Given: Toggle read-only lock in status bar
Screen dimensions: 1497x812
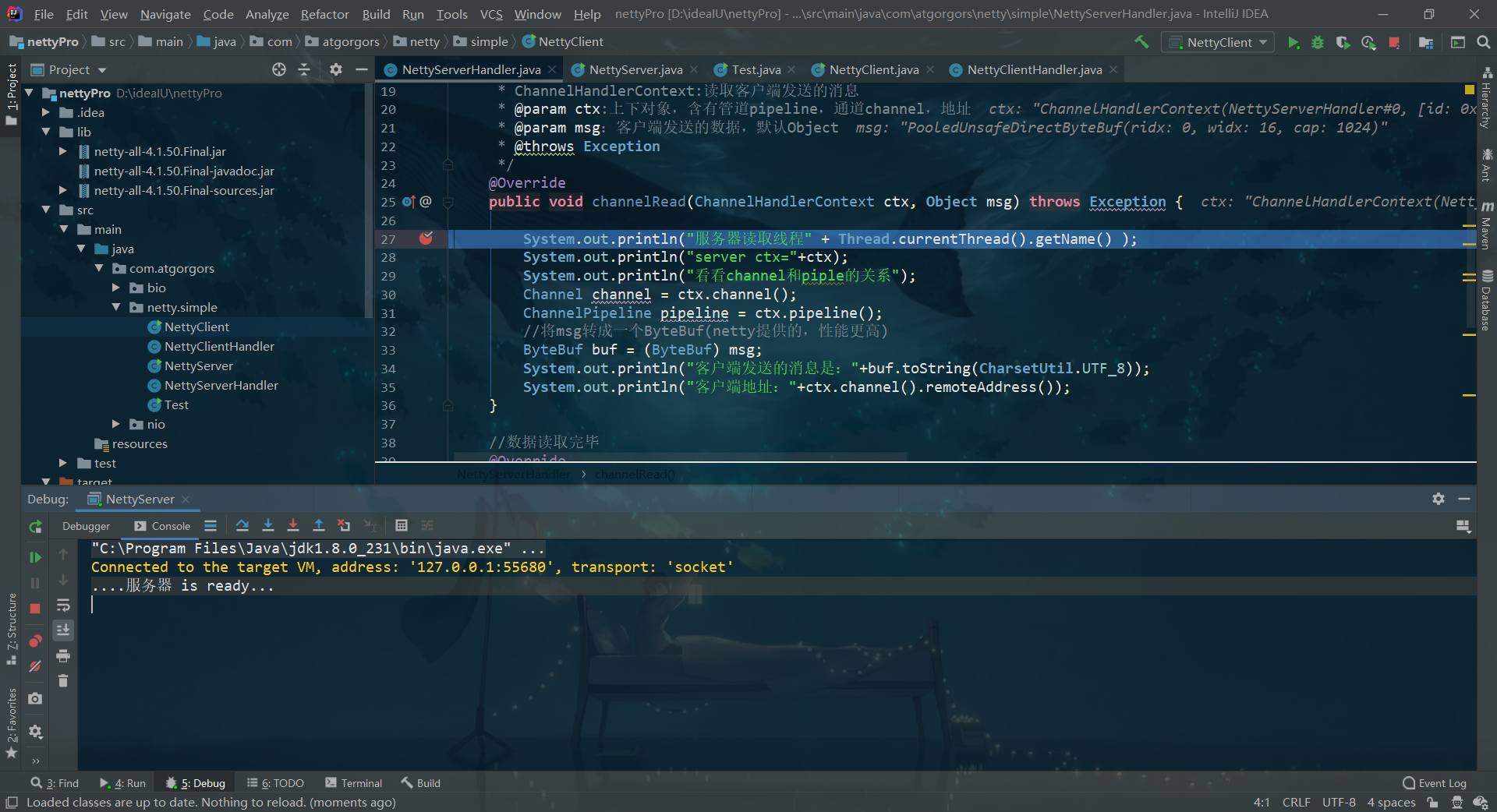Looking at the screenshot, I should tap(1432, 802).
